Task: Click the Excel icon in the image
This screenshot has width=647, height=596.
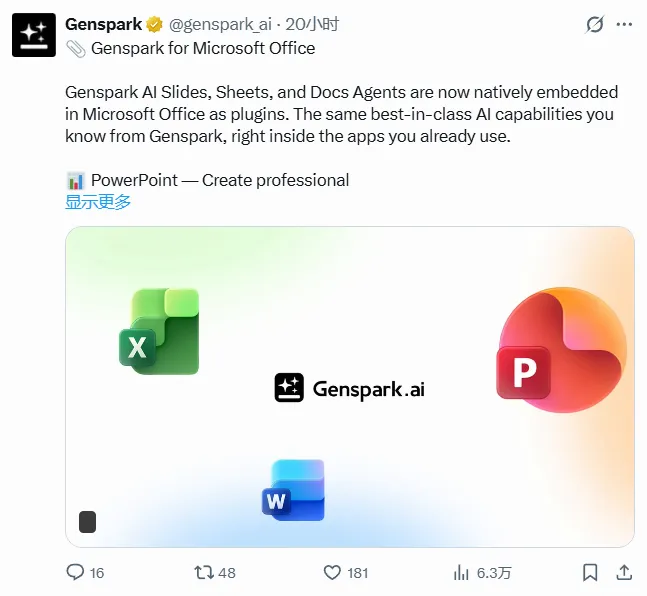Action: 159,331
